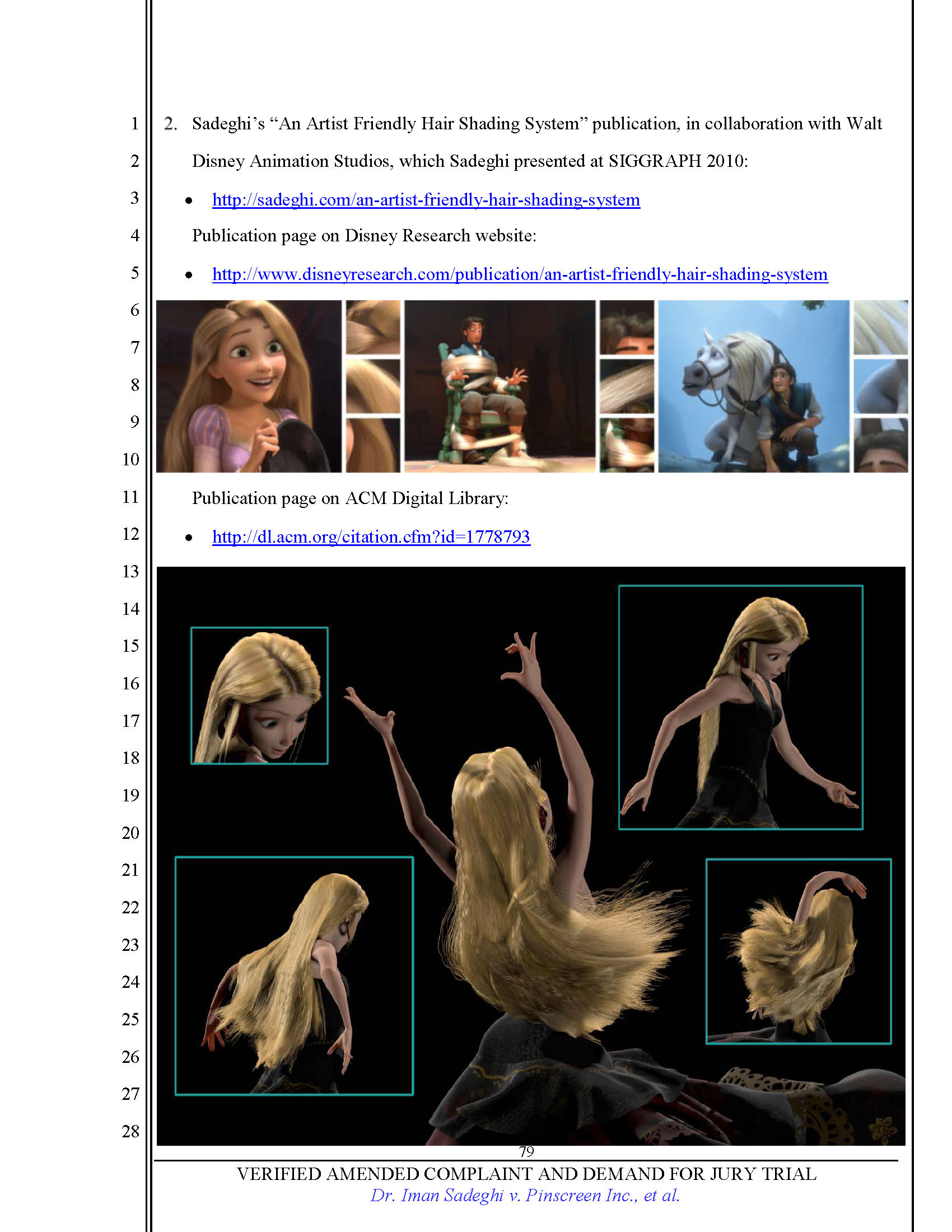Click the 'Publication page on ACM Digital Library' text

[x=349, y=498]
